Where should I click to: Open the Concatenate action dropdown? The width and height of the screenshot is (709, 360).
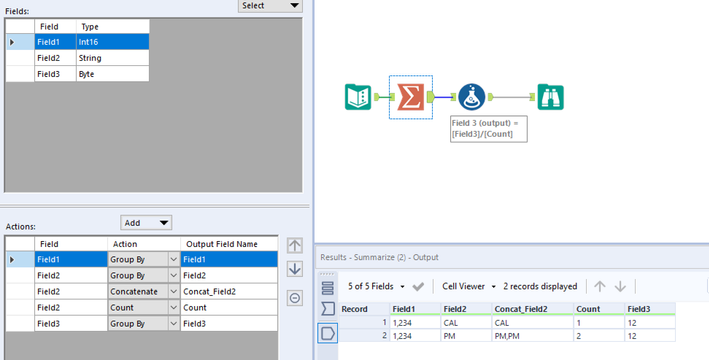[174, 292]
